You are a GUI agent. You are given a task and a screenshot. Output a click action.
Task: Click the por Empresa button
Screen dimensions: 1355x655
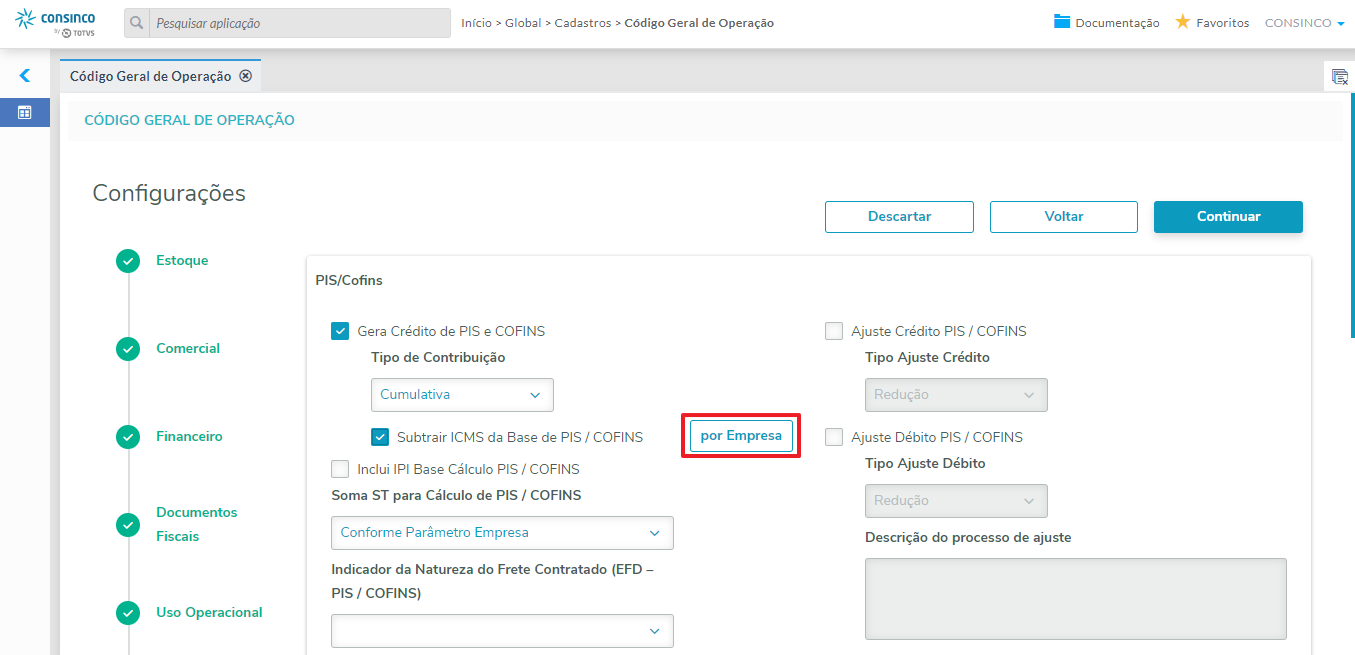[741, 436]
